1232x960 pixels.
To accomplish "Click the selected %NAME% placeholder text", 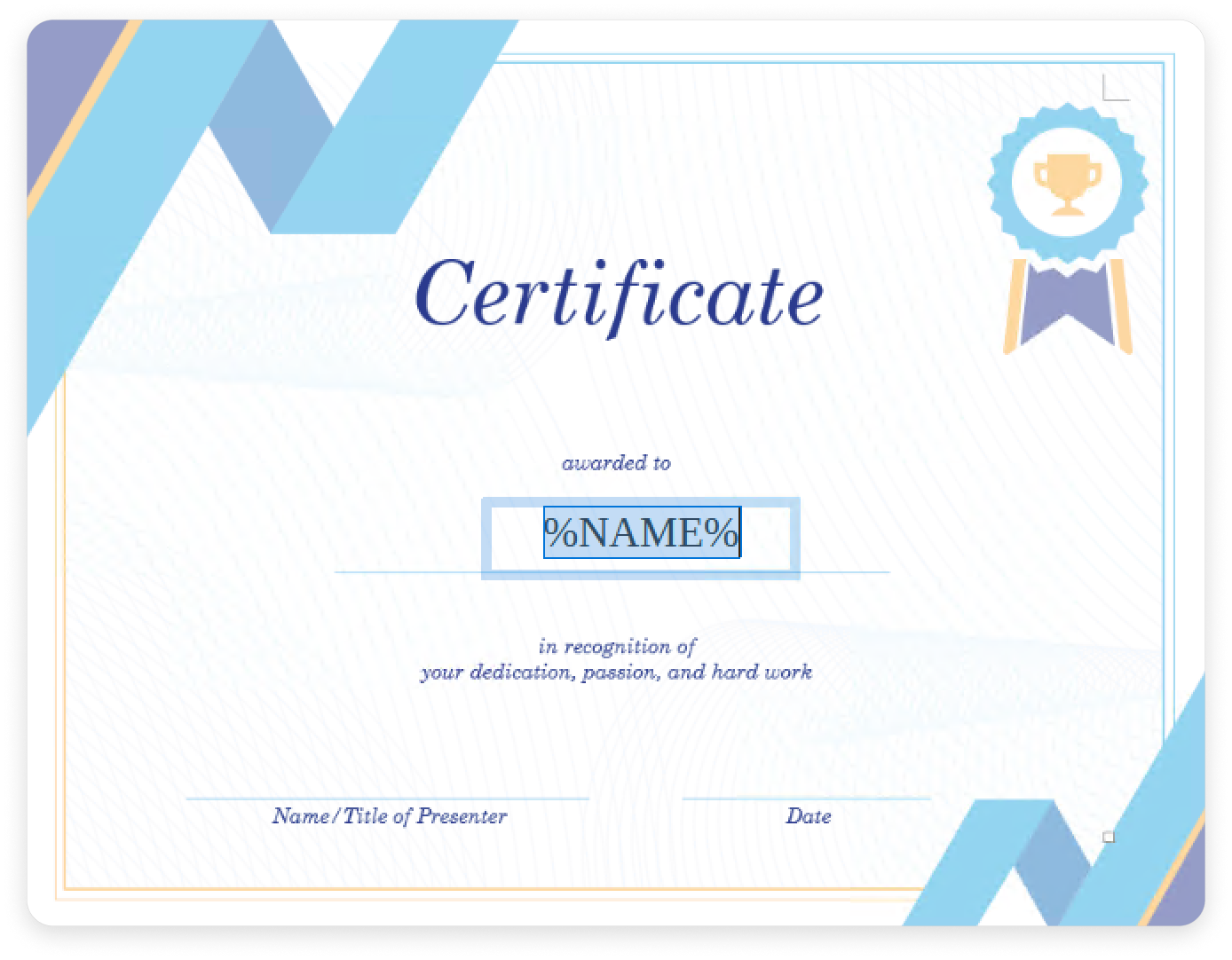I will pos(641,532).
